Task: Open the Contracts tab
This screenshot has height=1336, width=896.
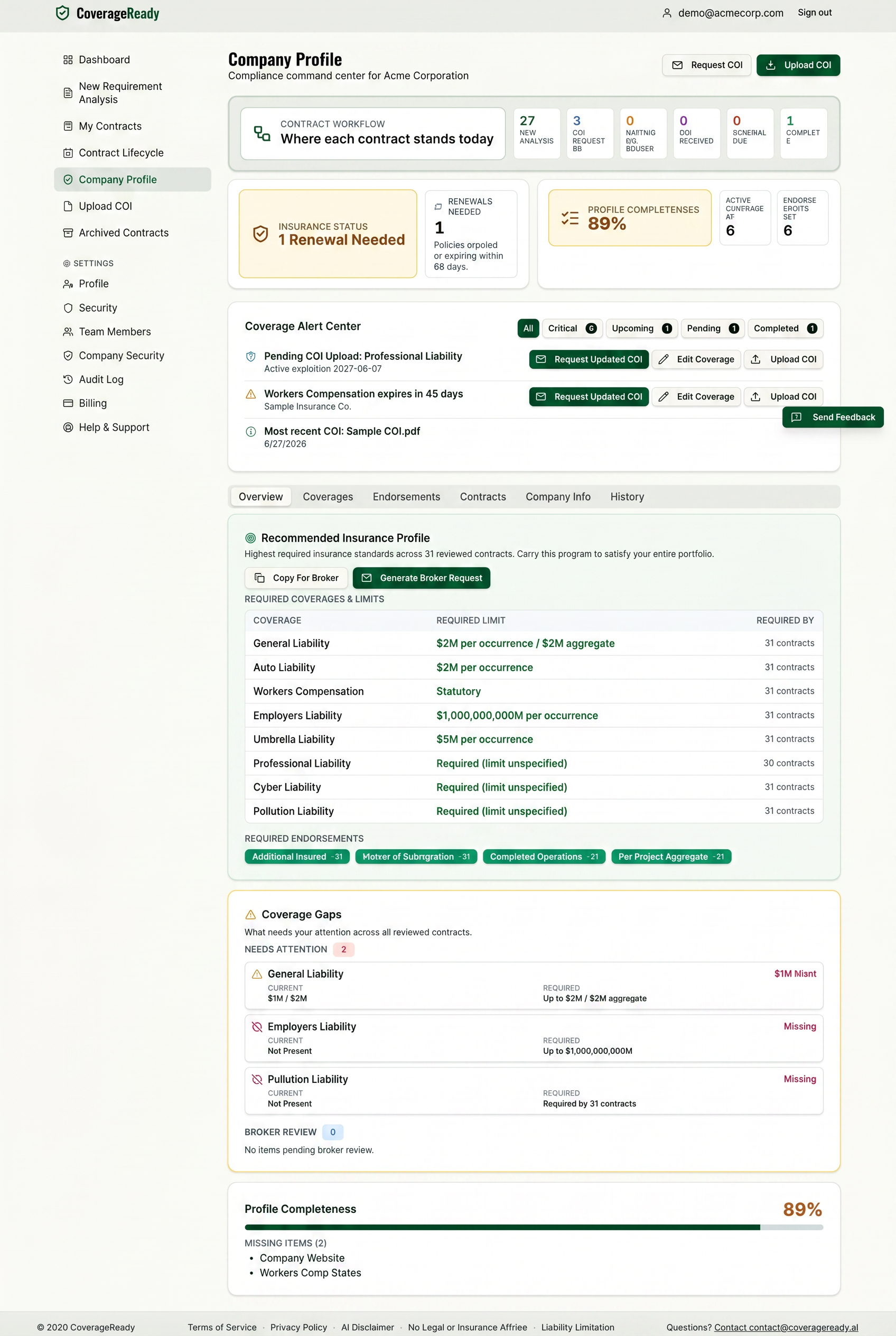Action: [x=483, y=497]
